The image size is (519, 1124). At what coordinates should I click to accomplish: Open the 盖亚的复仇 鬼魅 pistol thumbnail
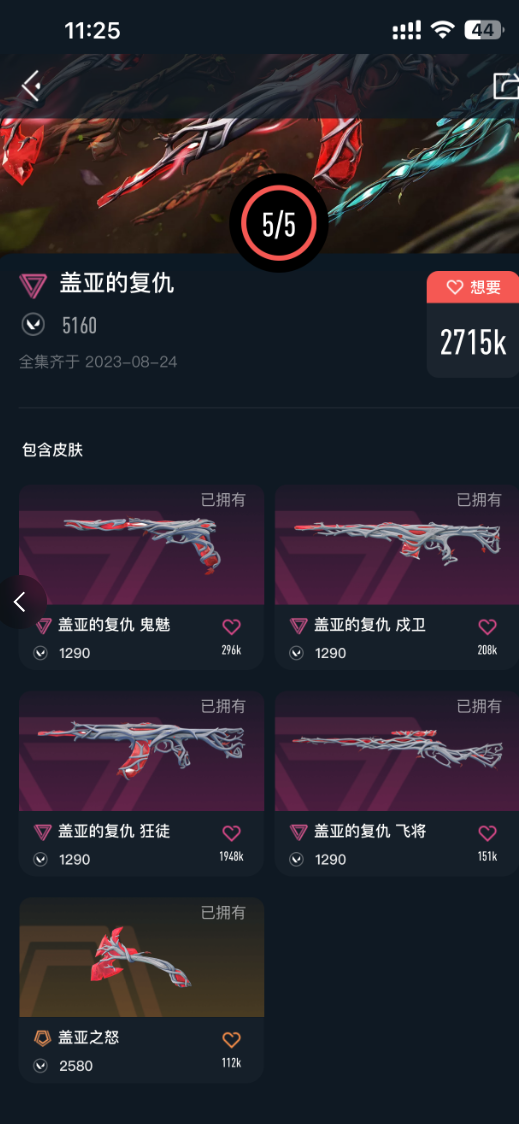141,545
